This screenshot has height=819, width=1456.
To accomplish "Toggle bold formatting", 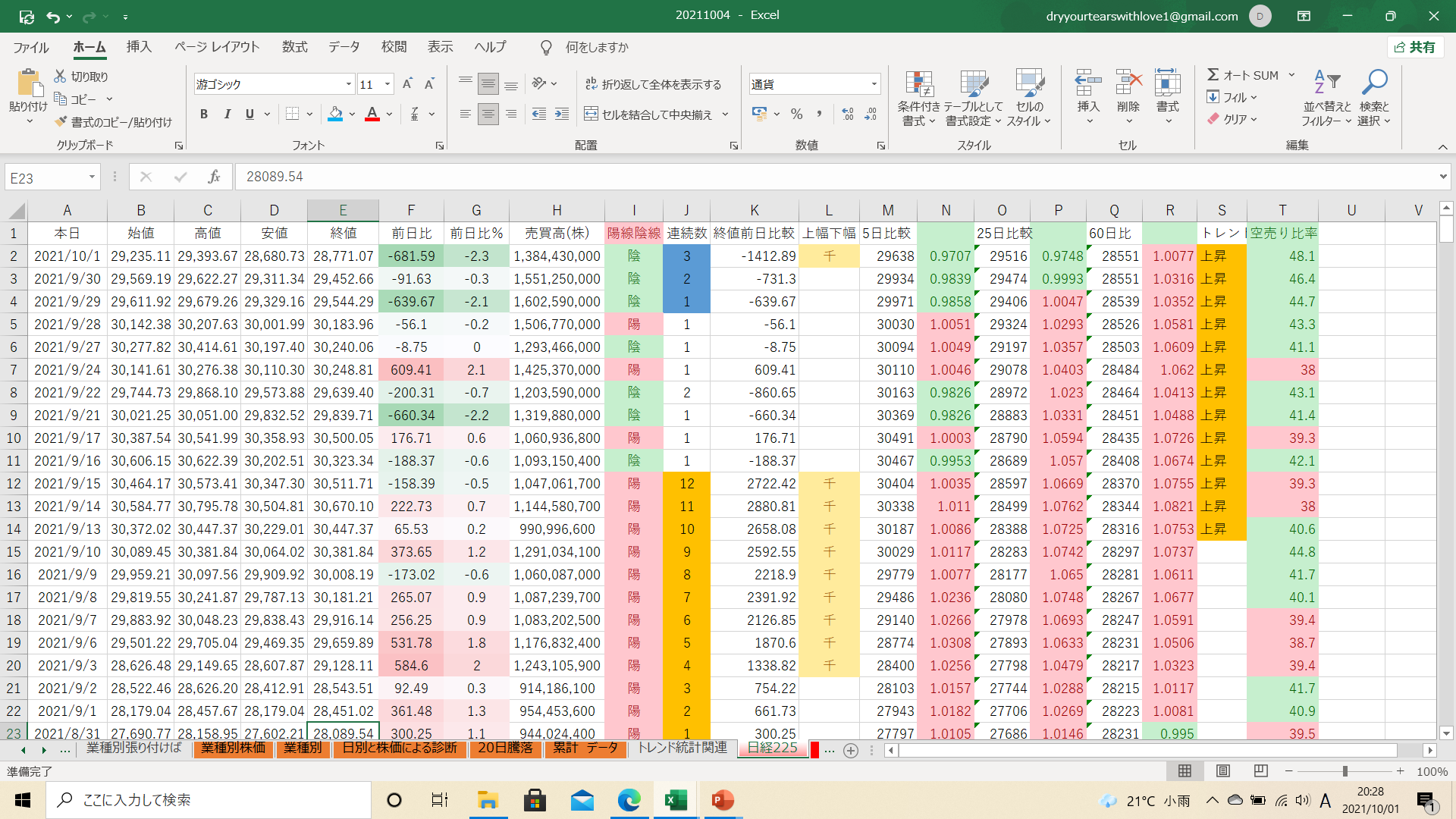I will tap(203, 115).
